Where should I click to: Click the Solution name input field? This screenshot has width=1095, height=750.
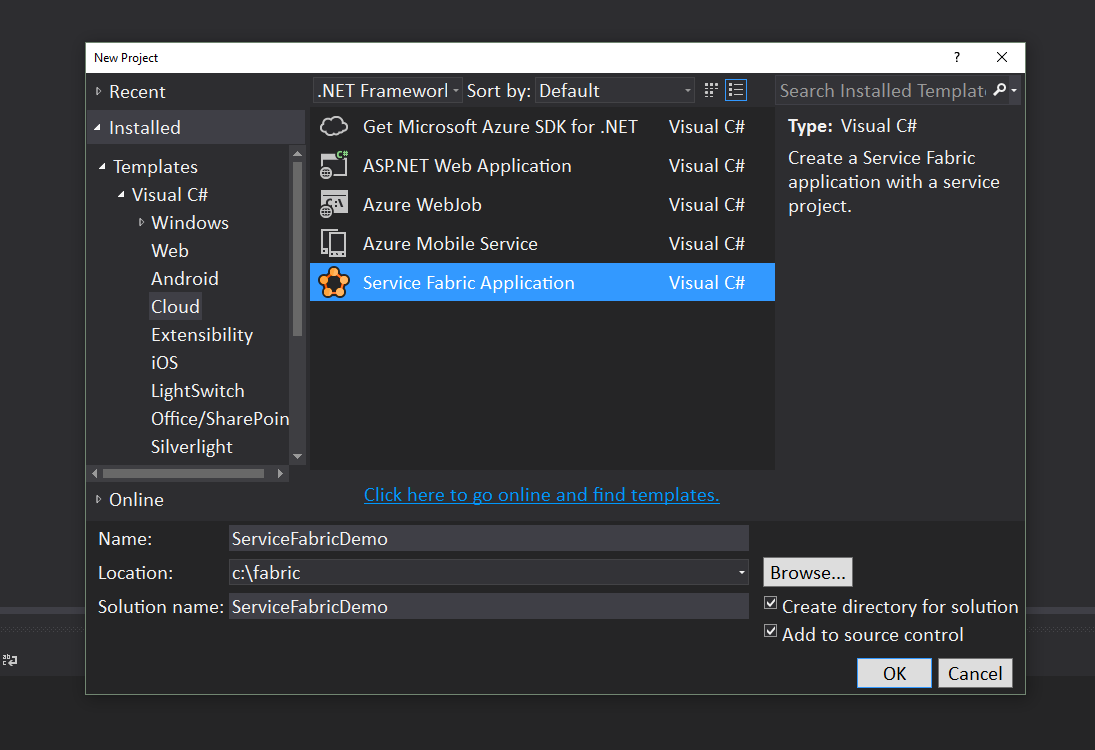coord(489,606)
